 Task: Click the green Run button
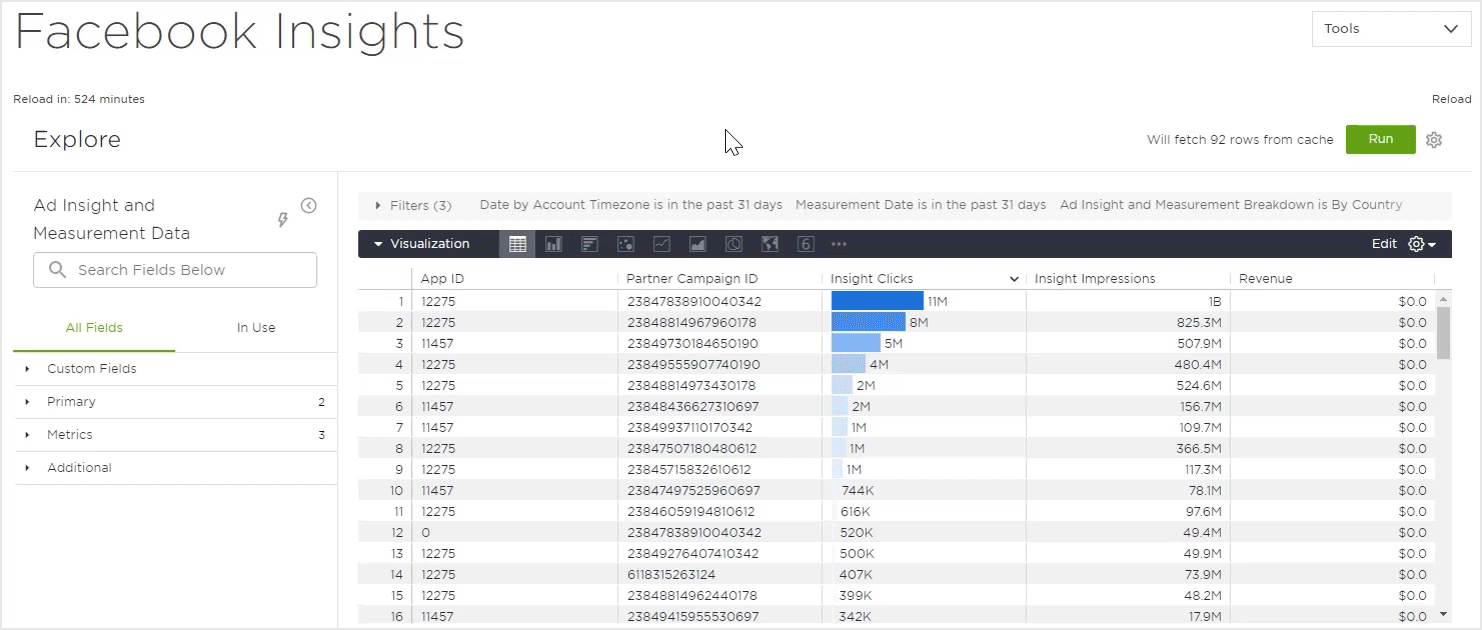click(1381, 139)
